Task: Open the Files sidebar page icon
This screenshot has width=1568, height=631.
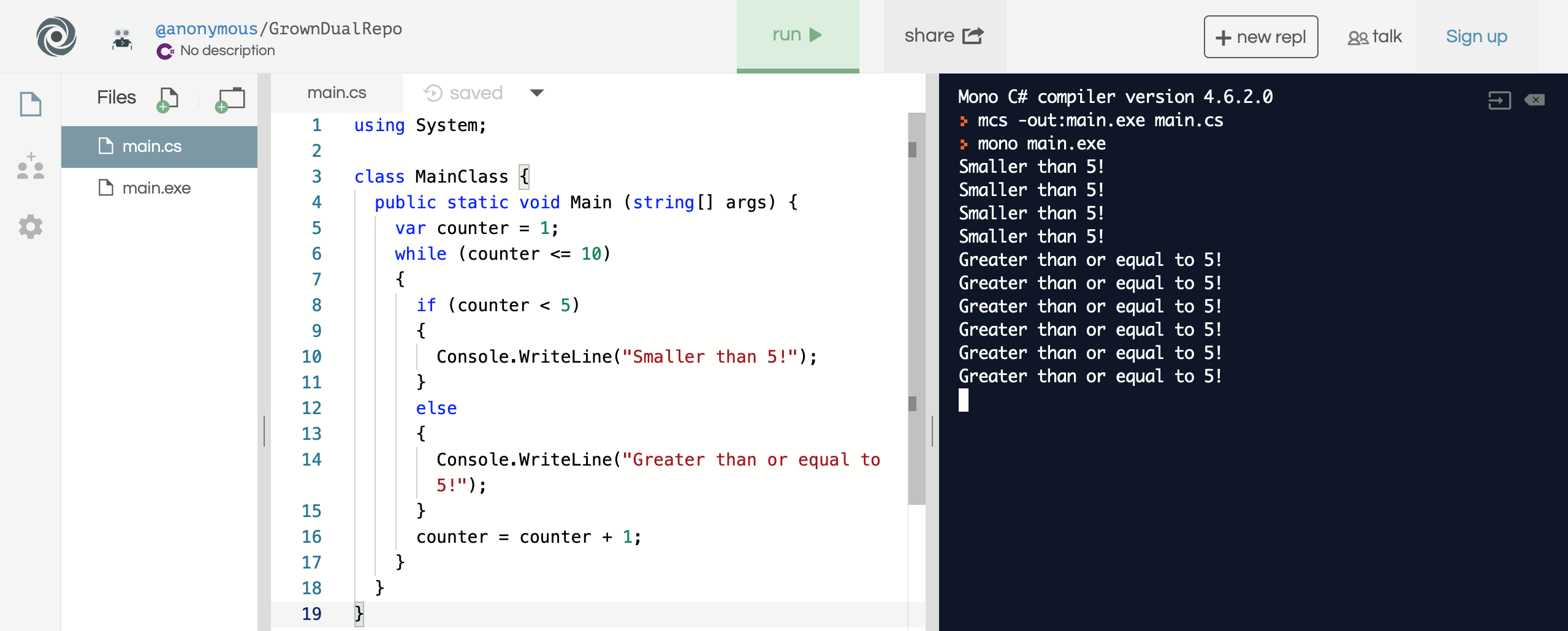Action: click(x=30, y=104)
